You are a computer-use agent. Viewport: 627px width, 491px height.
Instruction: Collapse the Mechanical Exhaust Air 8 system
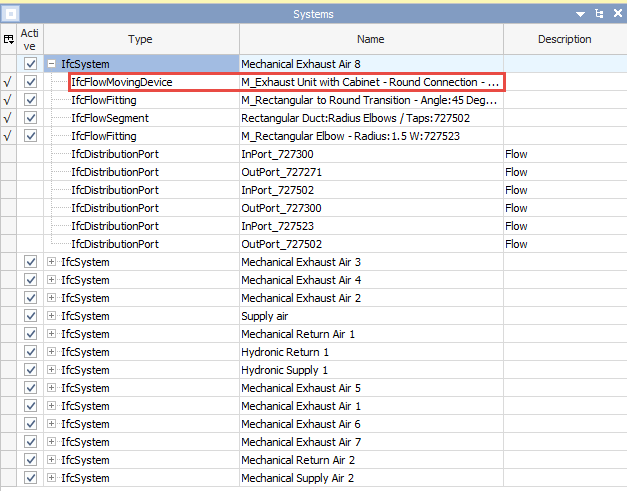pyautogui.click(x=51, y=64)
